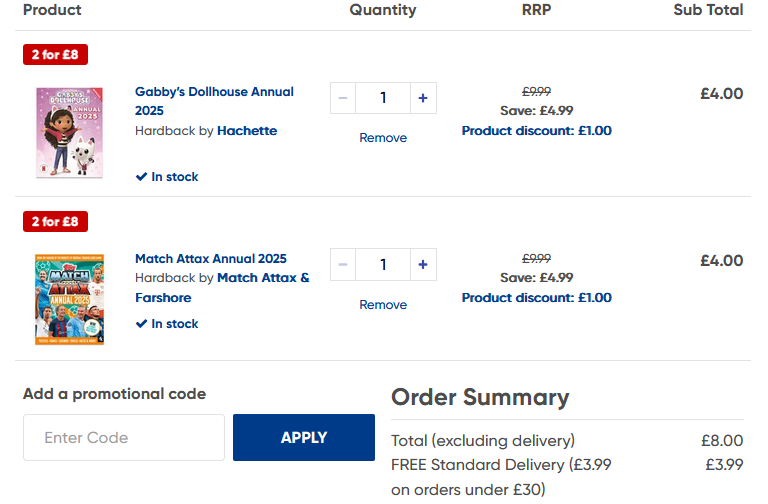
Task: Remove Match Attax Annual from basket
Action: [x=383, y=305]
